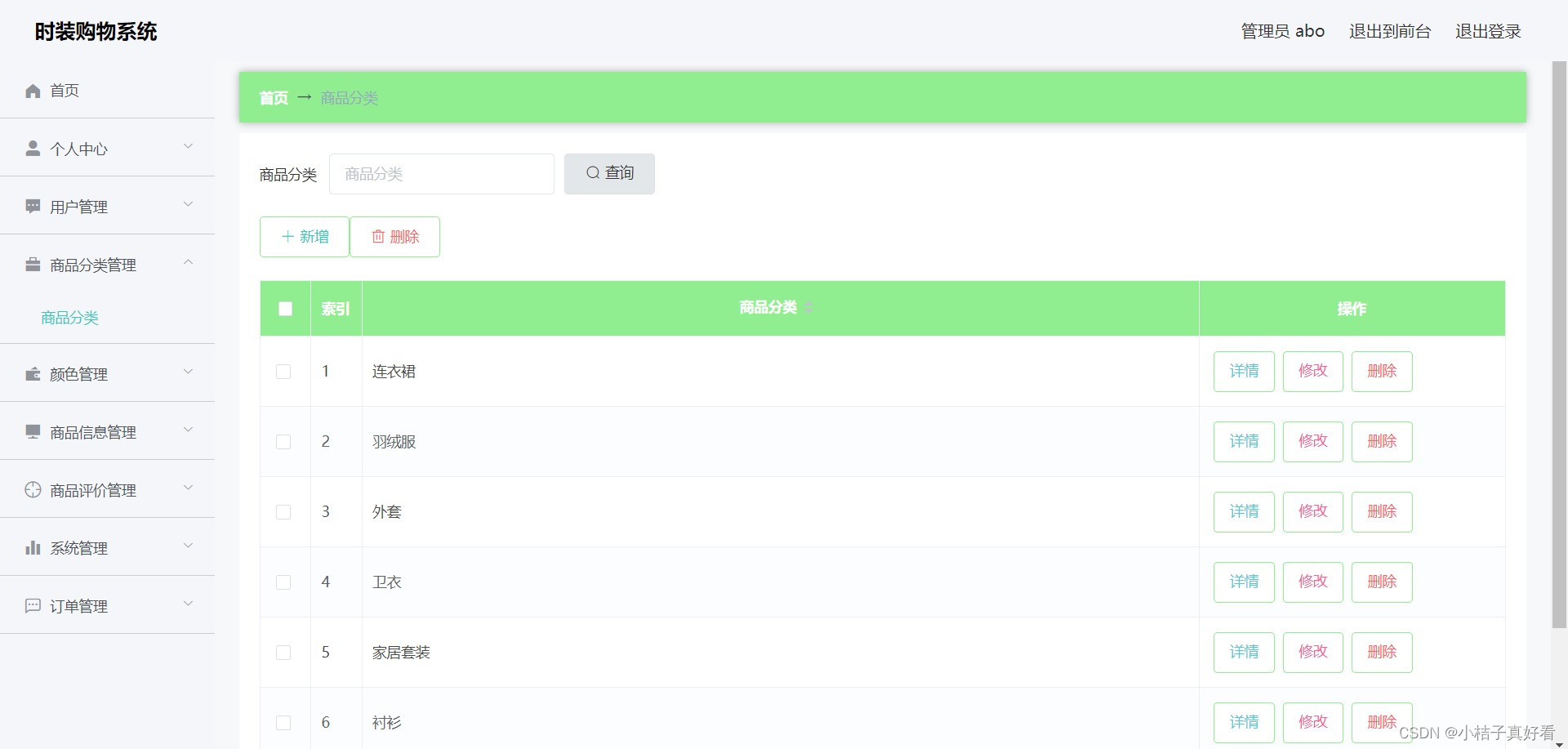Expand the 商品信息管理 menu chevron
The height and width of the screenshot is (749, 1568).
click(x=188, y=430)
